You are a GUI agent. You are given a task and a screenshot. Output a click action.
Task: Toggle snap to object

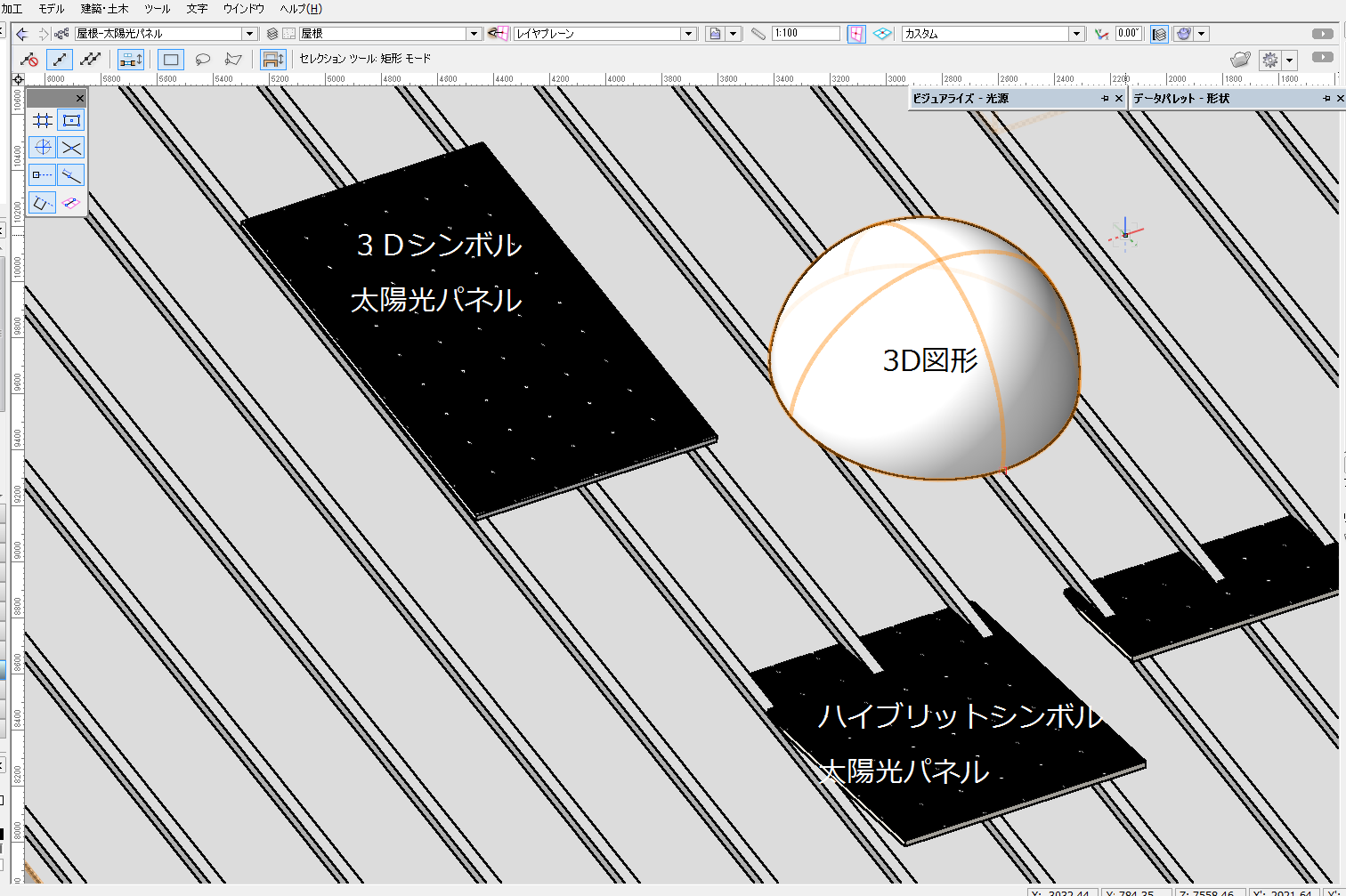71,120
